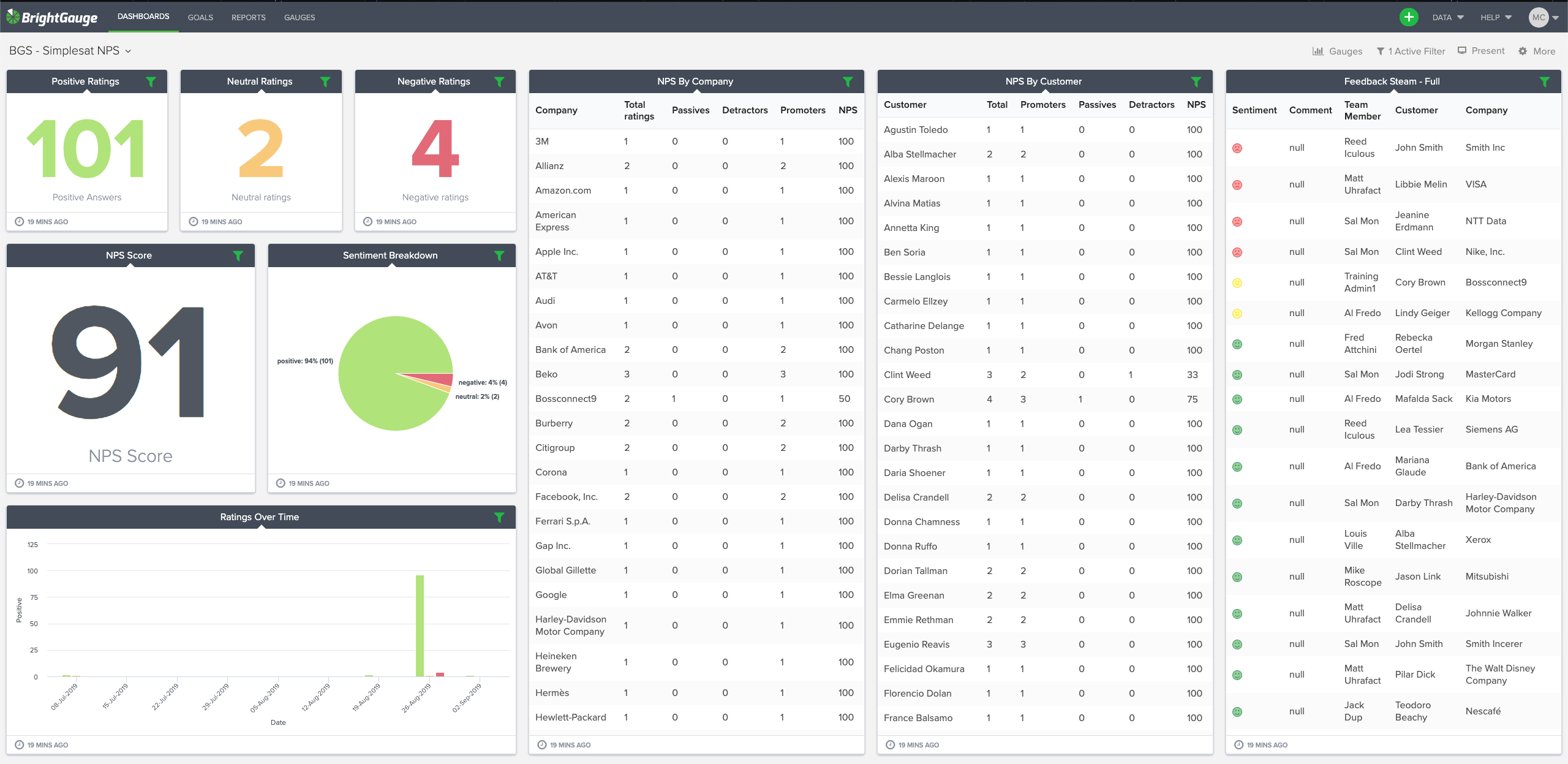
Task: Click filter icon on Ratings Over Time
Action: (x=499, y=517)
